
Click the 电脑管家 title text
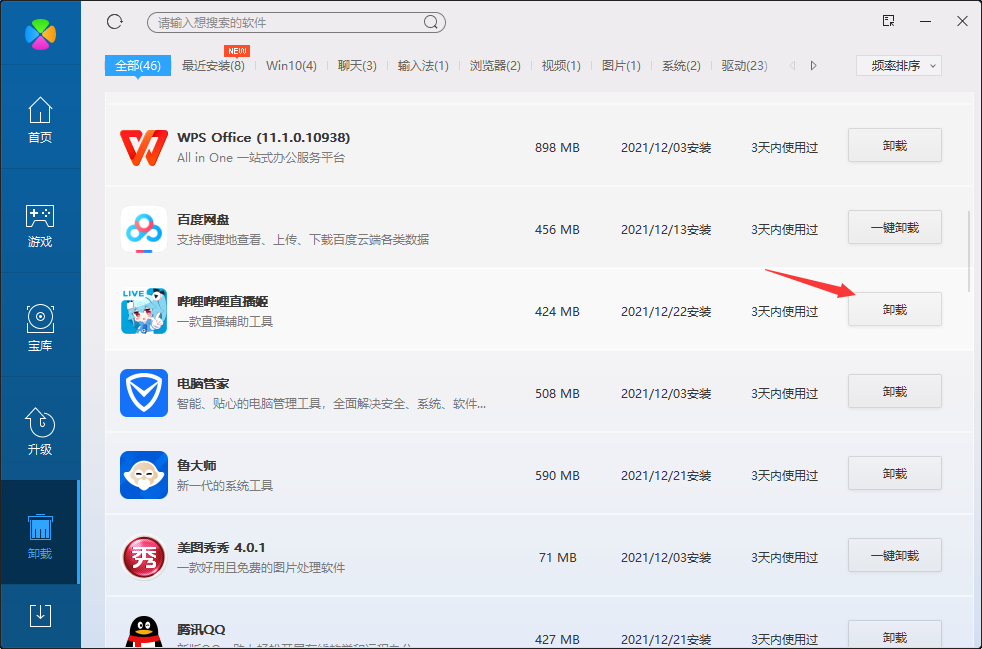203,383
